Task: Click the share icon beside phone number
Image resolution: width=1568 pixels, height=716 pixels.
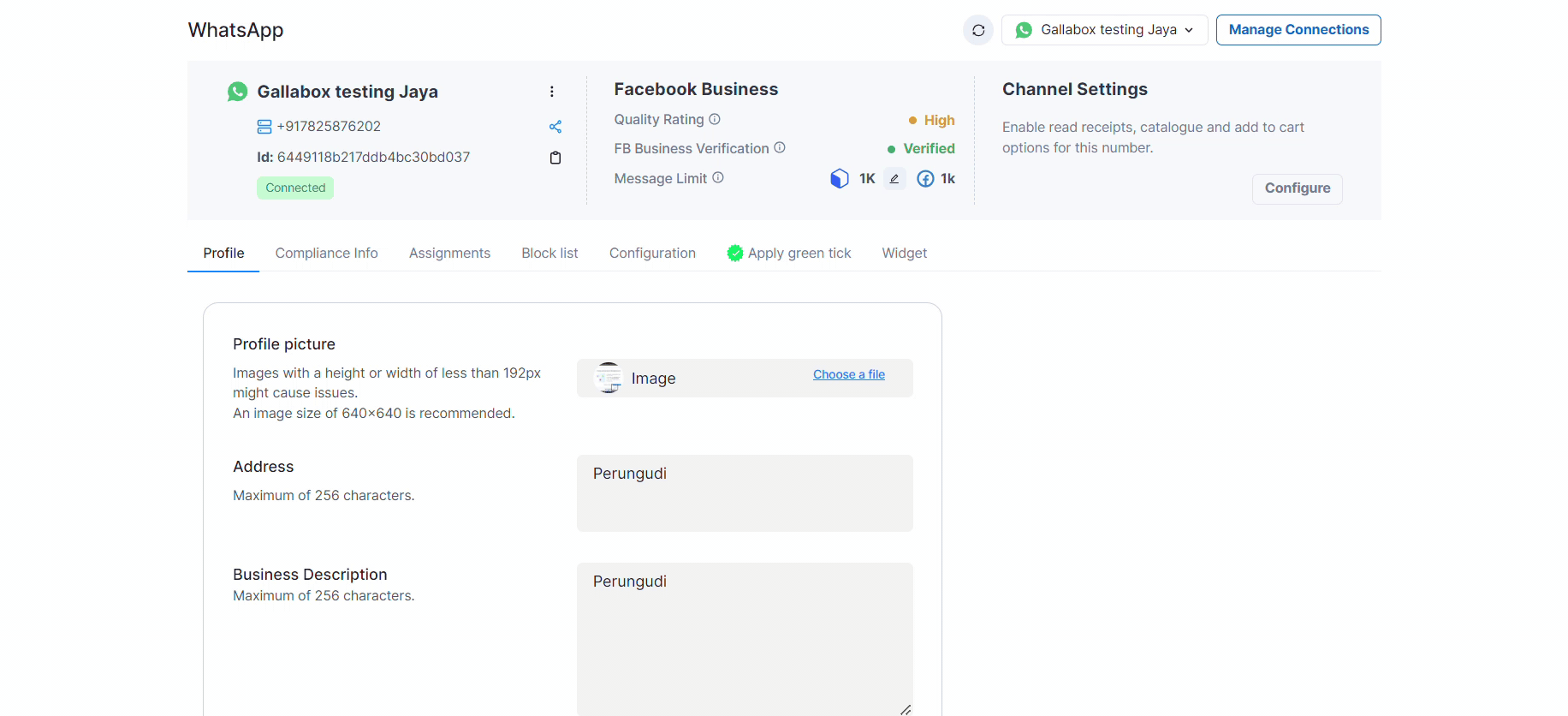Action: (555, 127)
